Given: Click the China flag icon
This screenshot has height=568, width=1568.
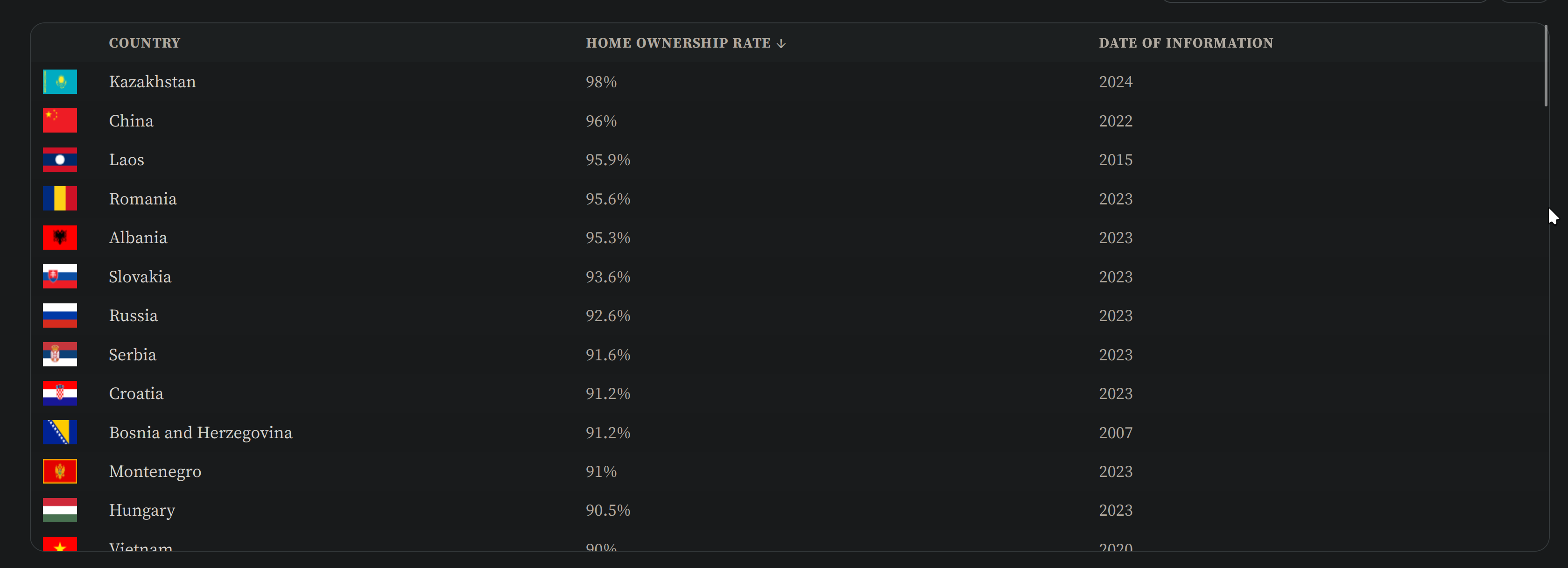Looking at the screenshot, I should 60,120.
